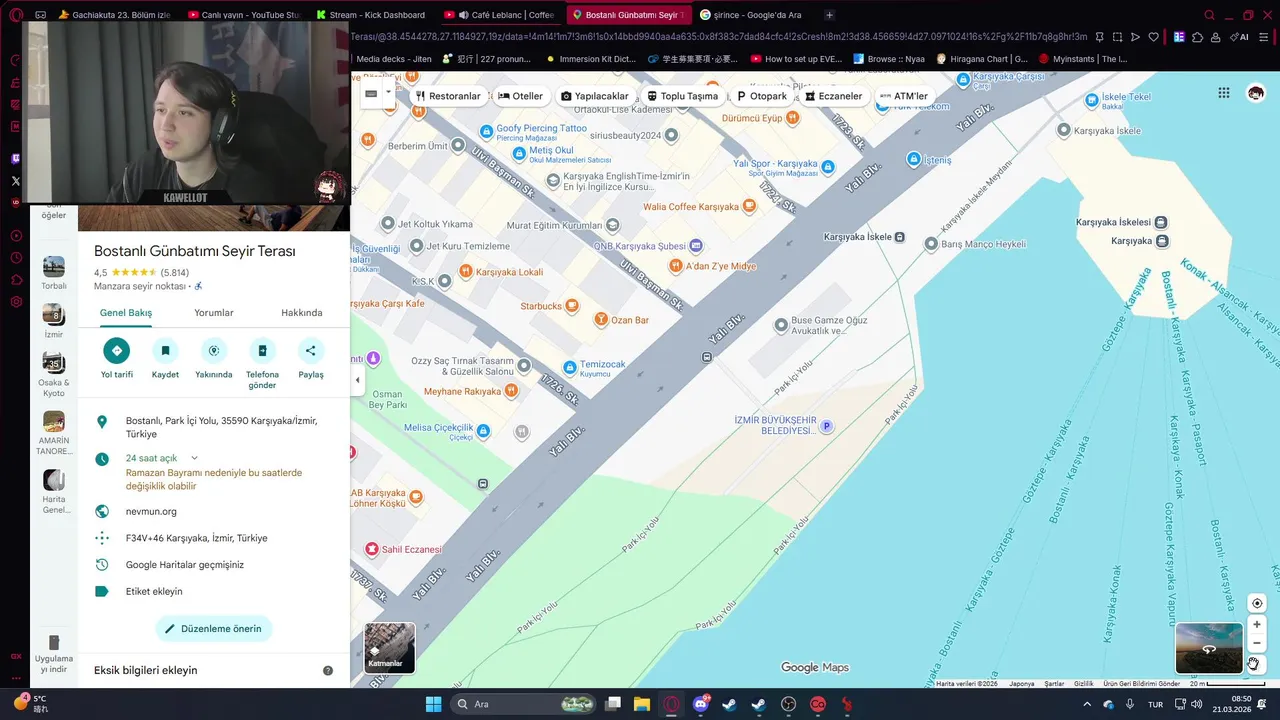1280x720 pixels.
Task: Click the Street View hand (pegman) icon
Action: point(1254,663)
